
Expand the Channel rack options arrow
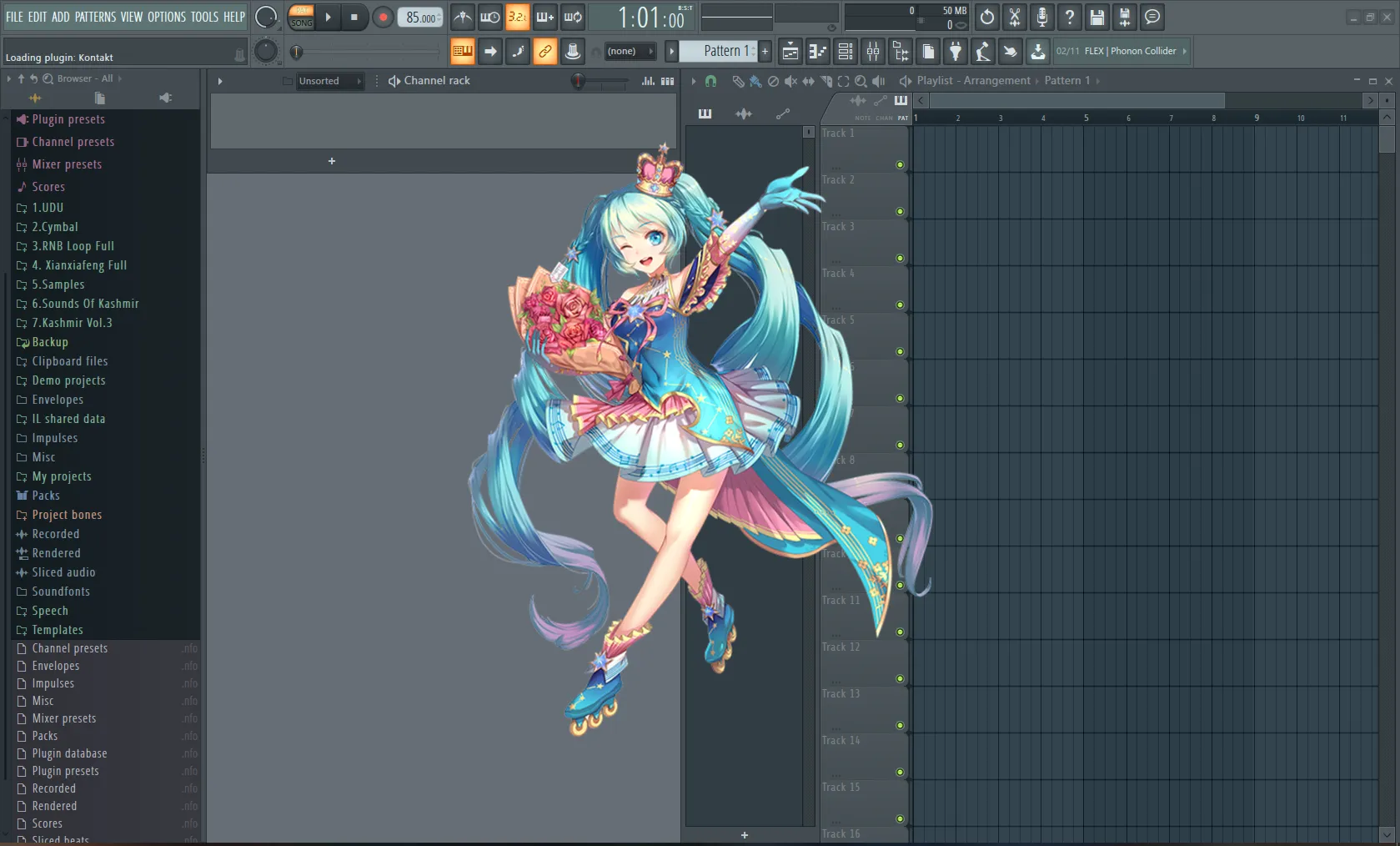tap(220, 81)
